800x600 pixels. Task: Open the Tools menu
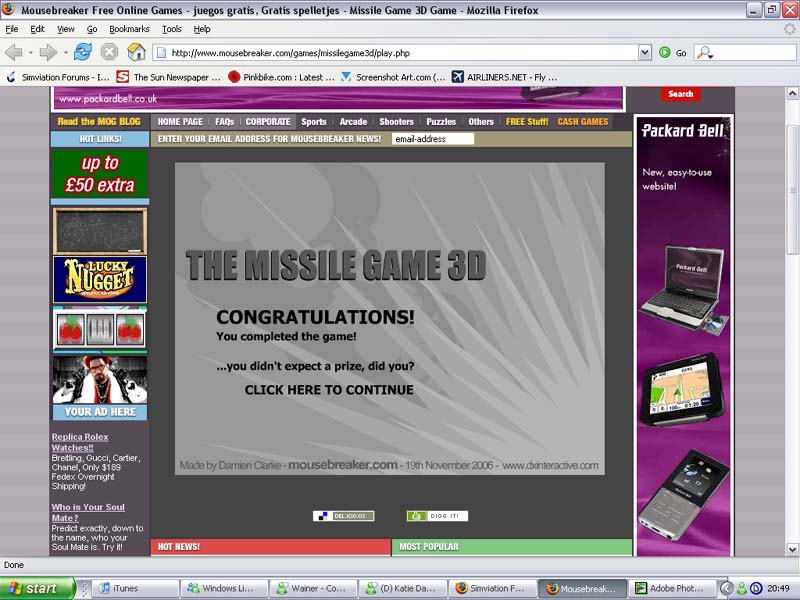click(x=171, y=29)
